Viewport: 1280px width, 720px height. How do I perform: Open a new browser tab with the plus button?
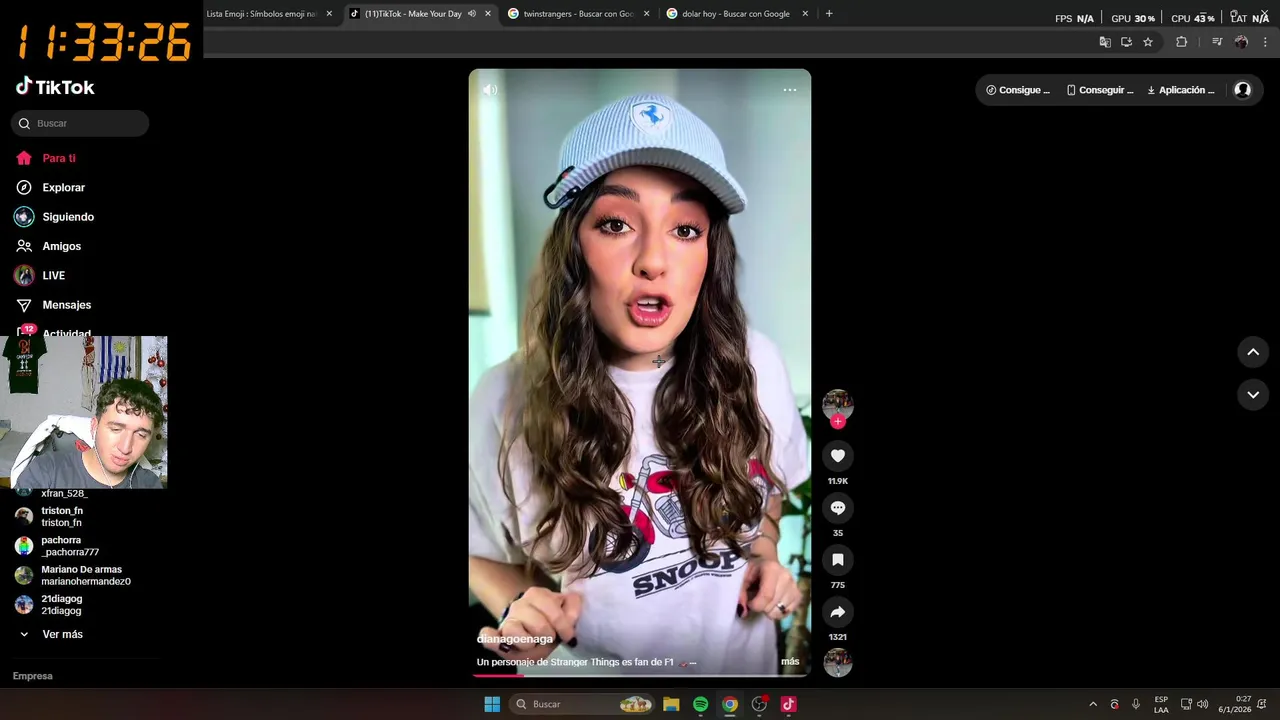point(829,14)
